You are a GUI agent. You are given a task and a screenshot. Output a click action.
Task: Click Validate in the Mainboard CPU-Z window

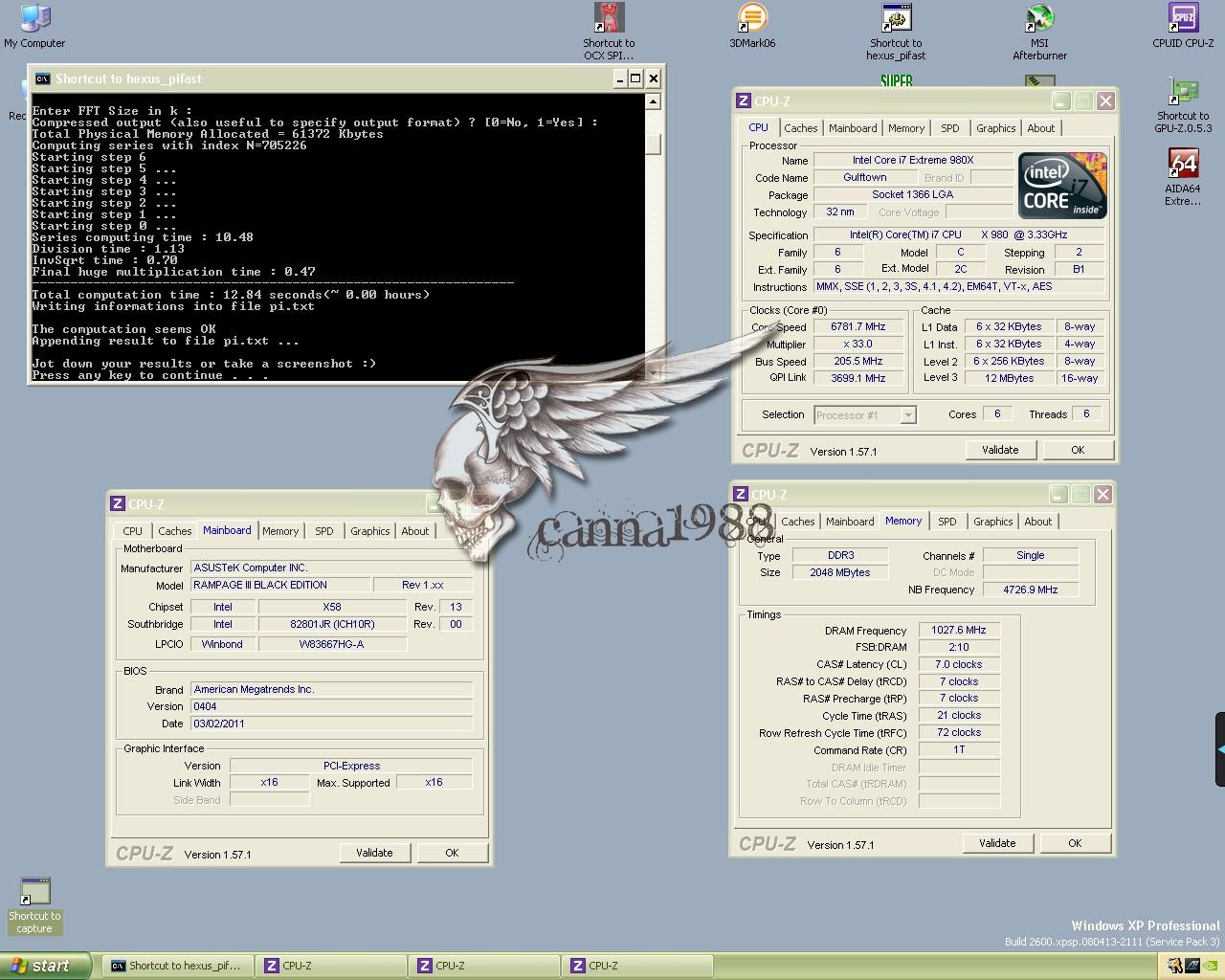click(374, 853)
